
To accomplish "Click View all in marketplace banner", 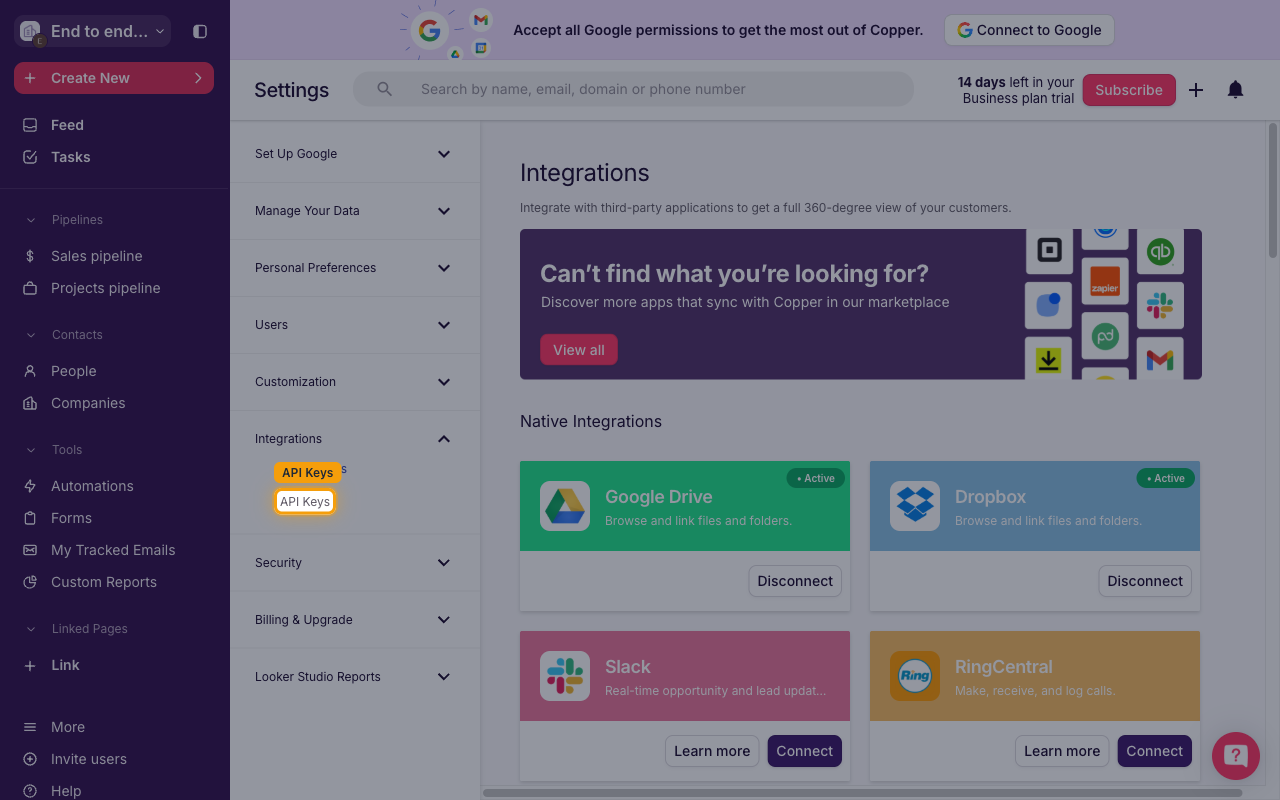I will tap(579, 350).
